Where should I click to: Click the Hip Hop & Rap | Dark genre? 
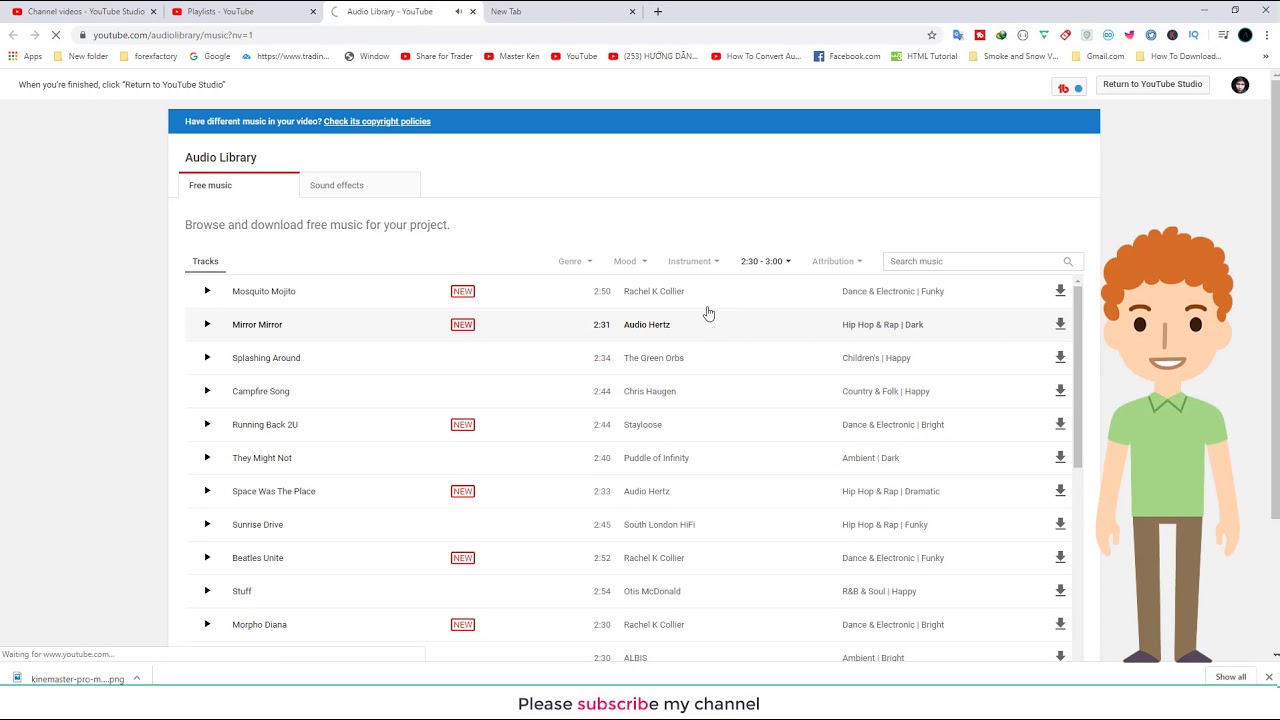coord(883,324)
